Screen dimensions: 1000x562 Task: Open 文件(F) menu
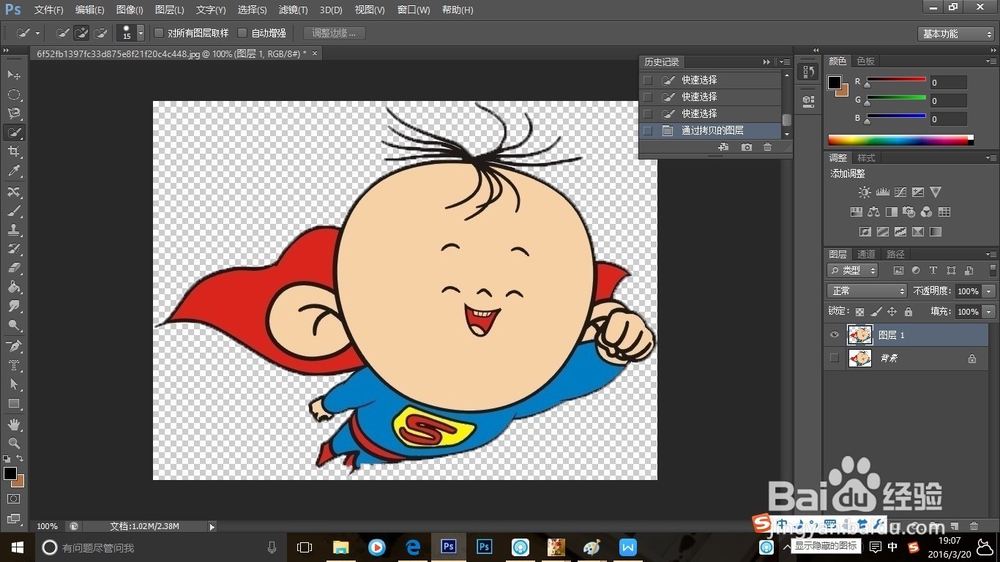click(x=48, y=10)
